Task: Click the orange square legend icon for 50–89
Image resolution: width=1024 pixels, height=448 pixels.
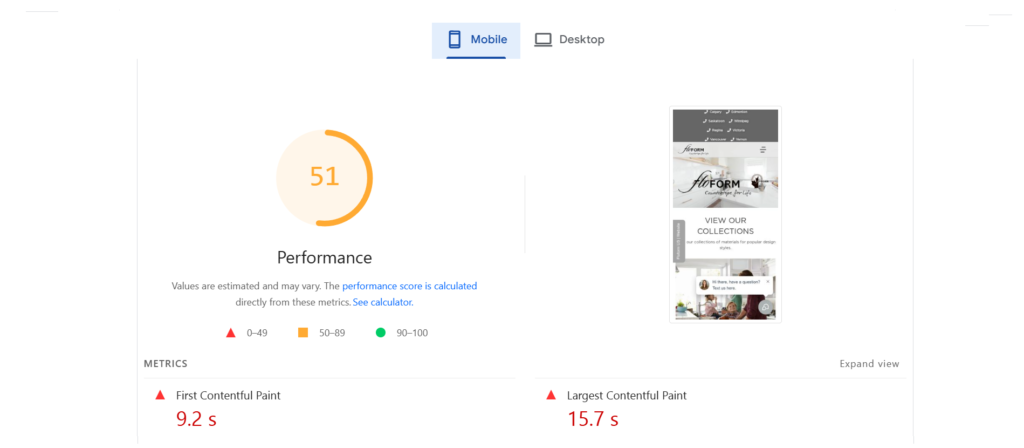Action: click(302, 332)
